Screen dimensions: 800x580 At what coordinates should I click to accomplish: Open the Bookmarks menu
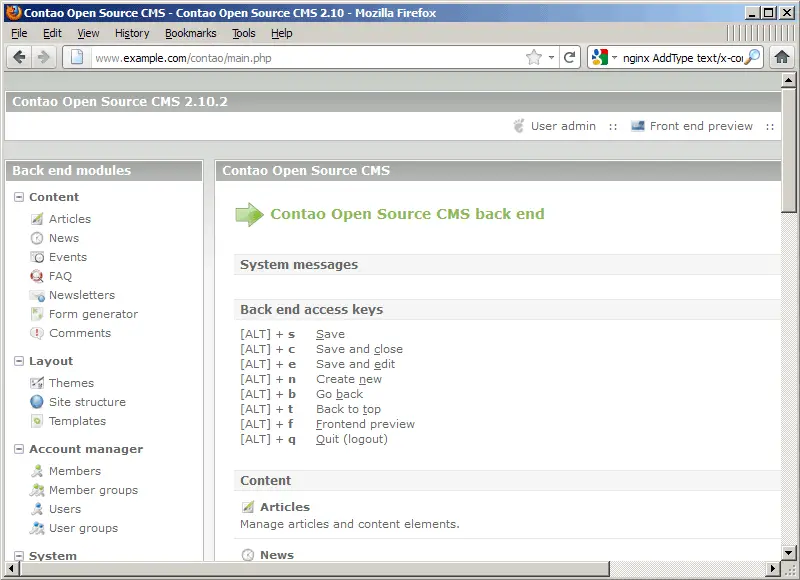tap(190, 33)
